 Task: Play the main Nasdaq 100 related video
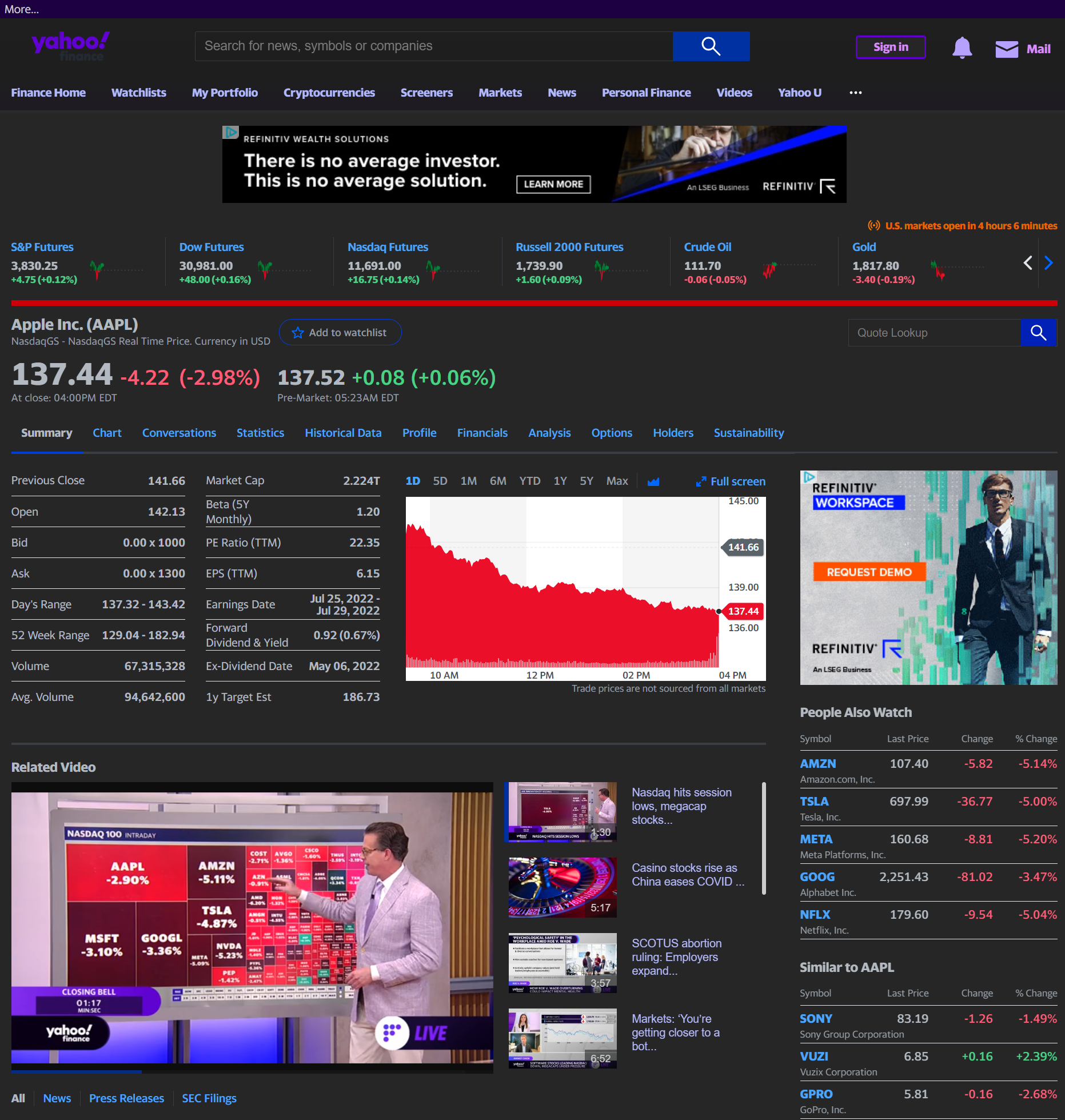click(x=252, y=927)
